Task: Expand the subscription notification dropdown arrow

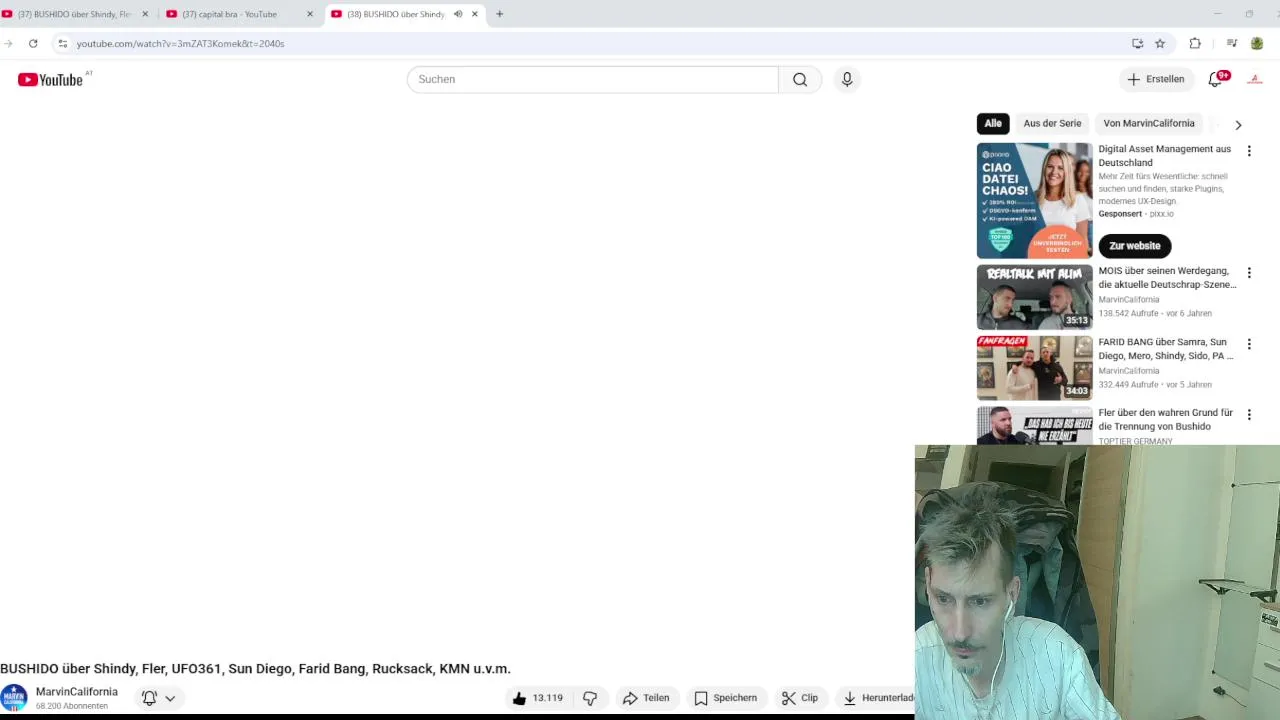Action: tap(170, 698)
